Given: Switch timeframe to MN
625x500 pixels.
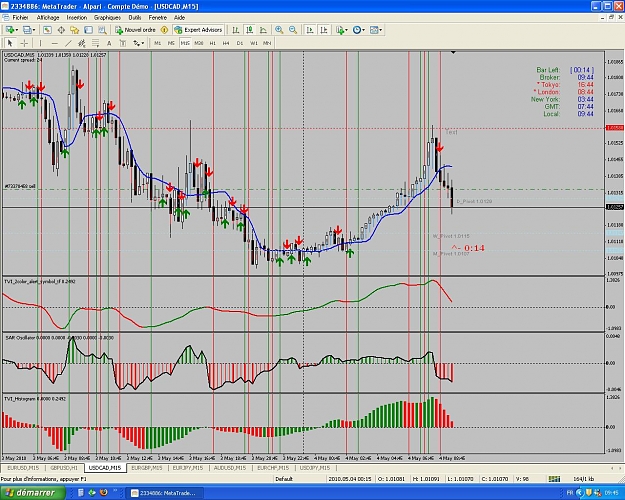Looking at the screenshot, I should 267,43.
